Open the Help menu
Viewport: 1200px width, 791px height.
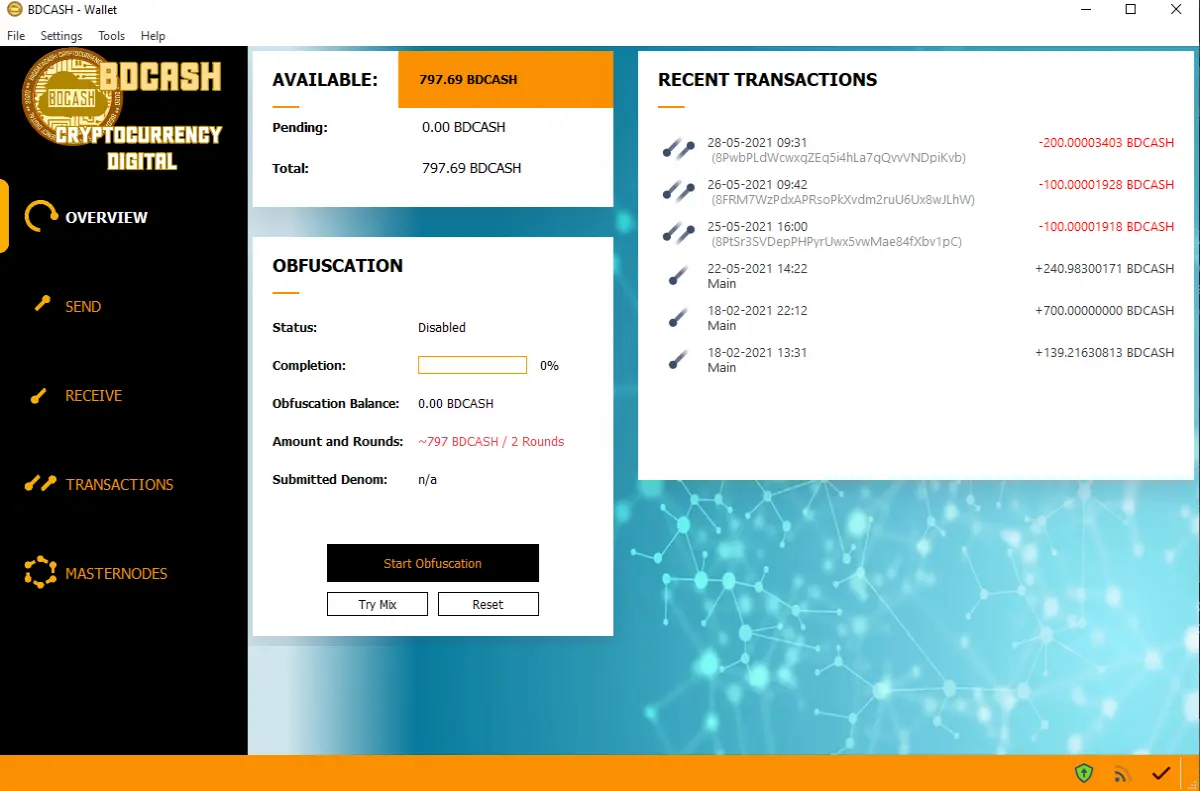tap(153, 36)
